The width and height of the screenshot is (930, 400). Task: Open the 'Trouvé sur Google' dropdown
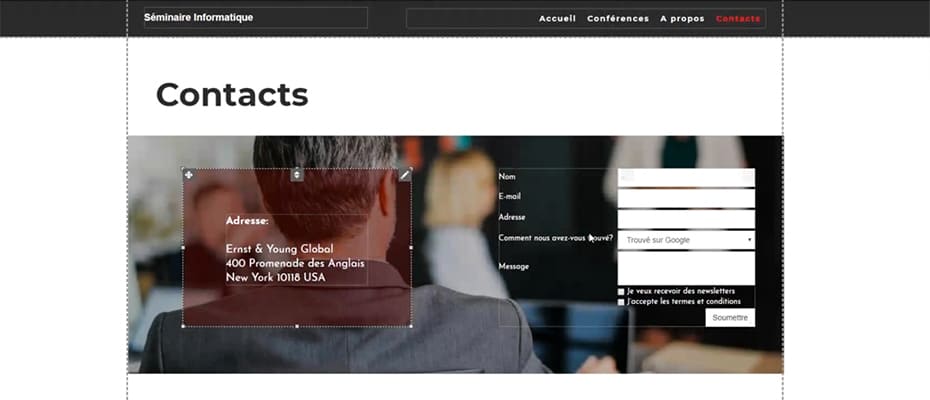tap(686, 240)
